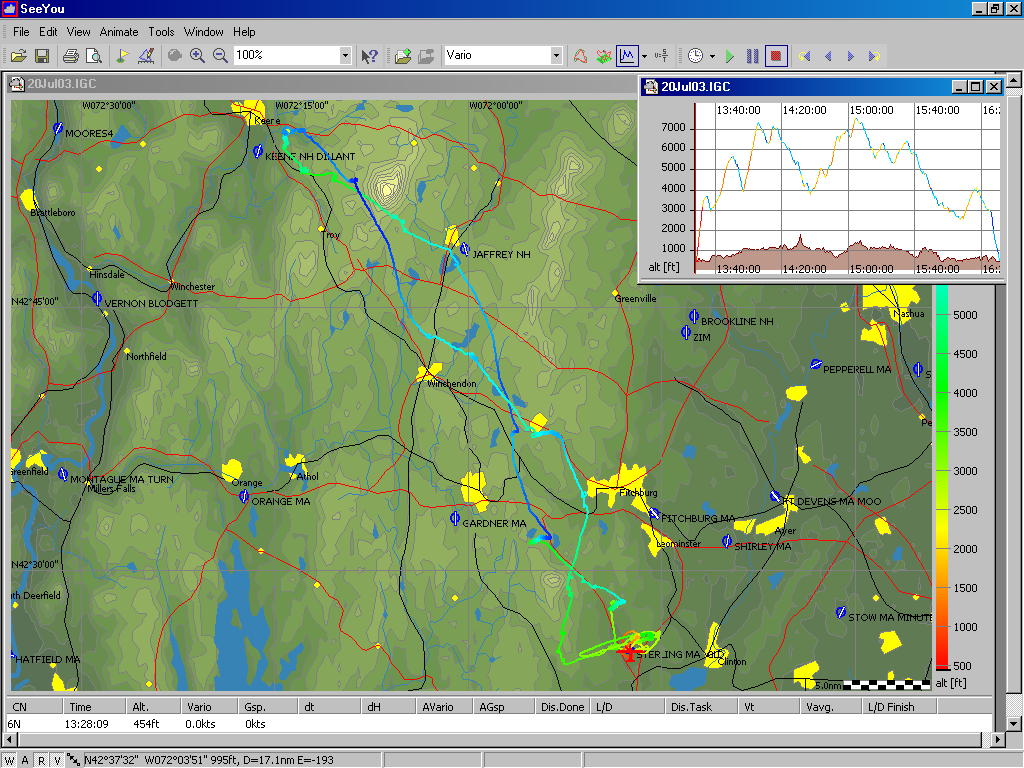Open the Animate menu
Viewport: 1024px width, 768px height.
point(119,32)
